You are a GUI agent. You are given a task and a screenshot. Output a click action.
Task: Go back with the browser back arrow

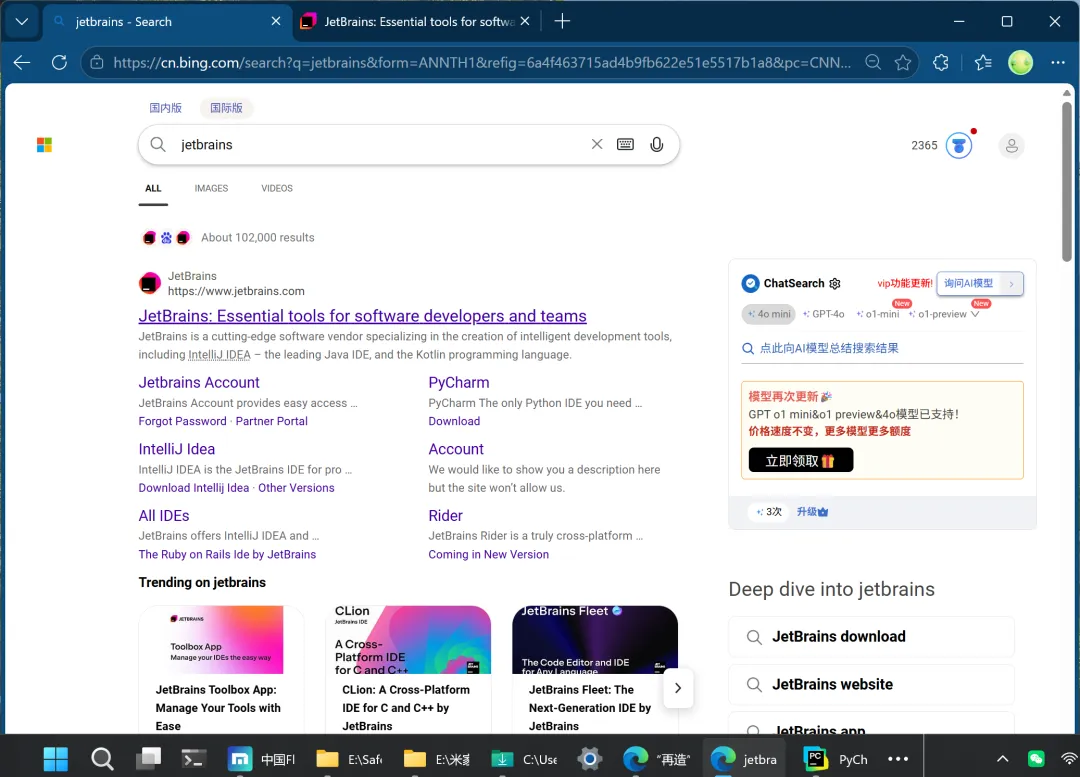click(x=22, y=63)
